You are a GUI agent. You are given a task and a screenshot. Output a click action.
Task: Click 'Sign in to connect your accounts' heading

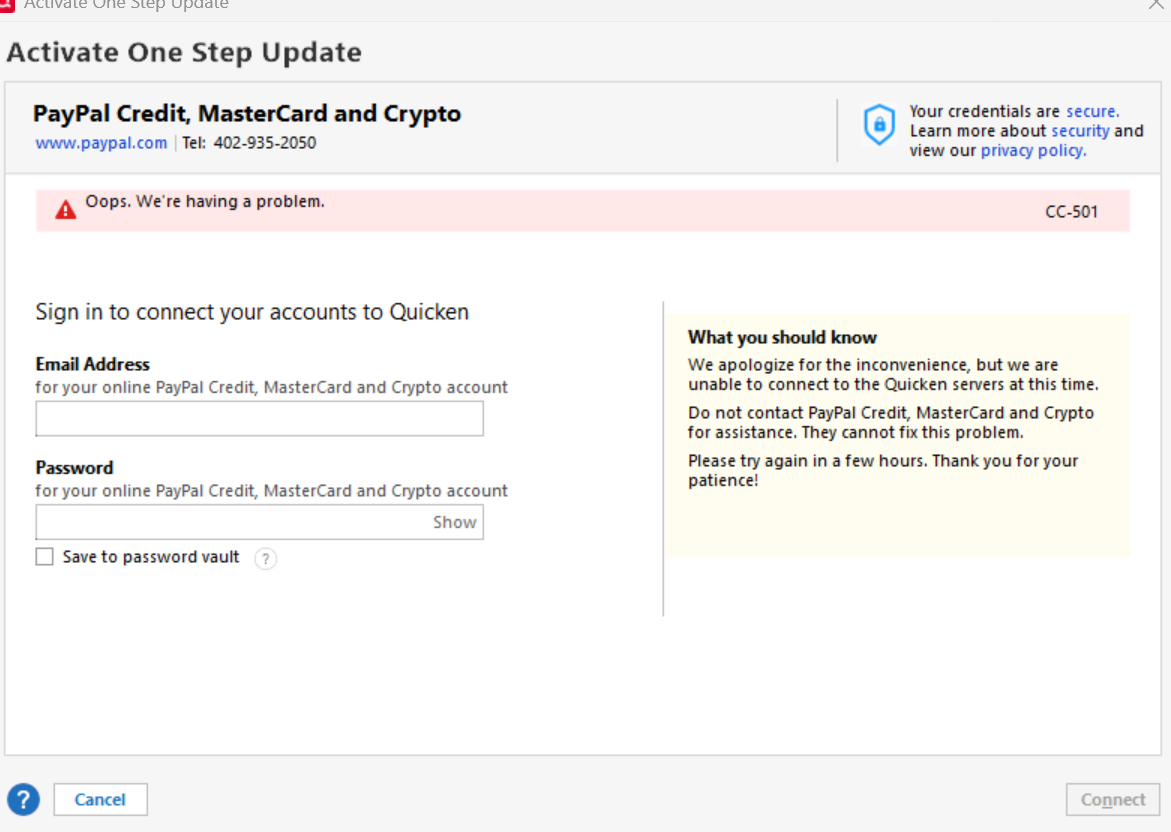252,311
